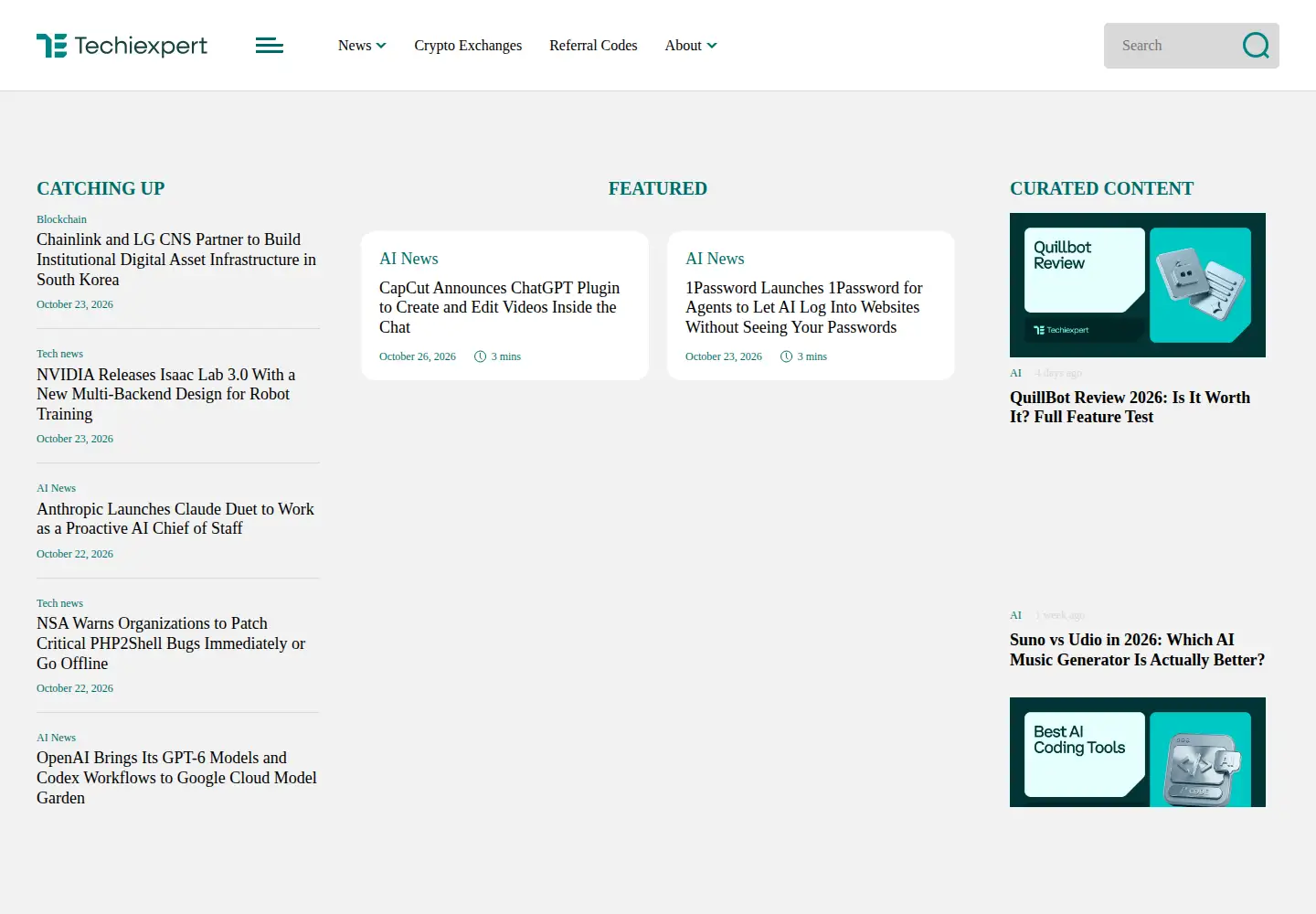Click clock icon on 1Password card

[786, 356]
